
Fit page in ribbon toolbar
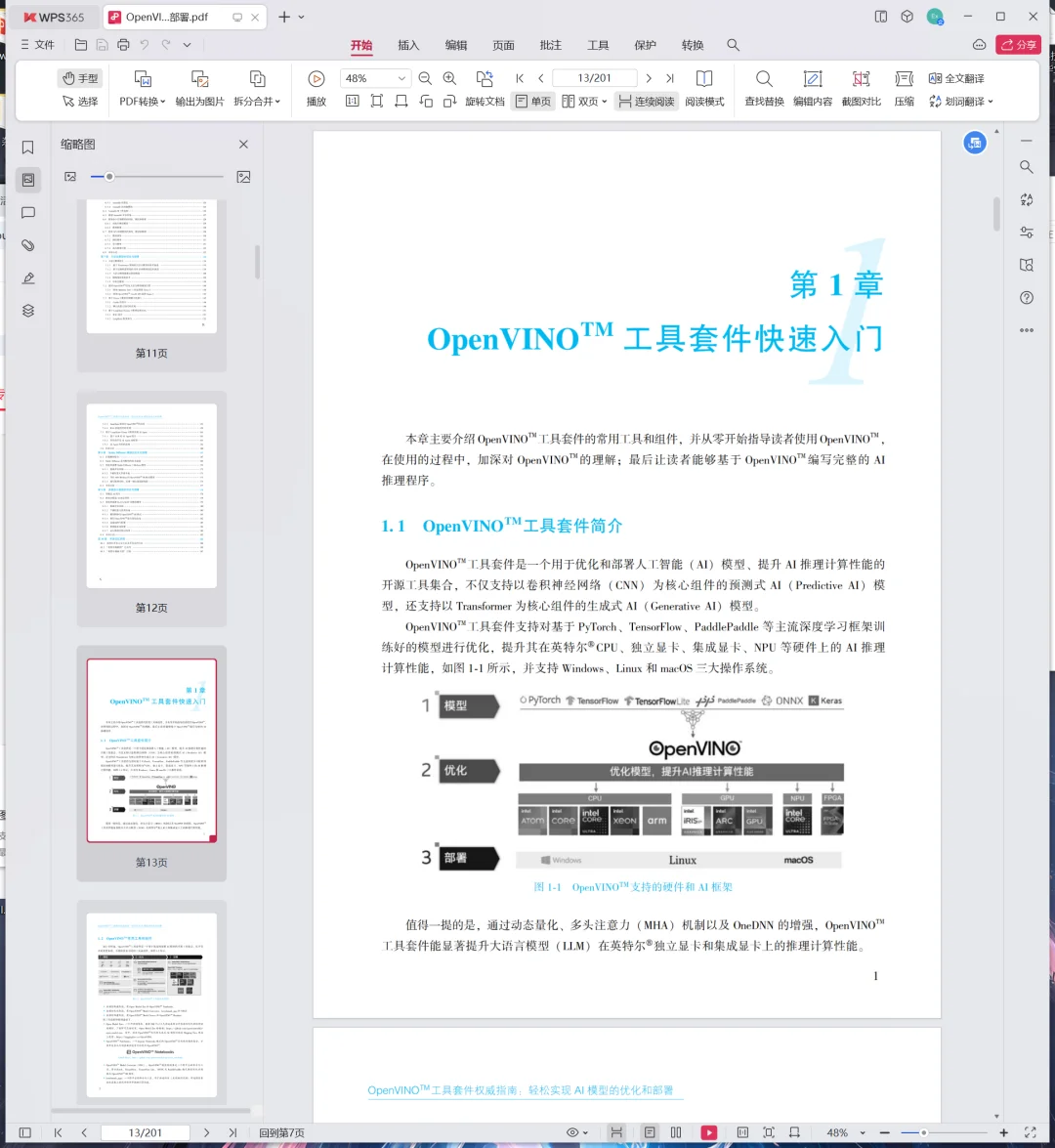pos(376,101)
